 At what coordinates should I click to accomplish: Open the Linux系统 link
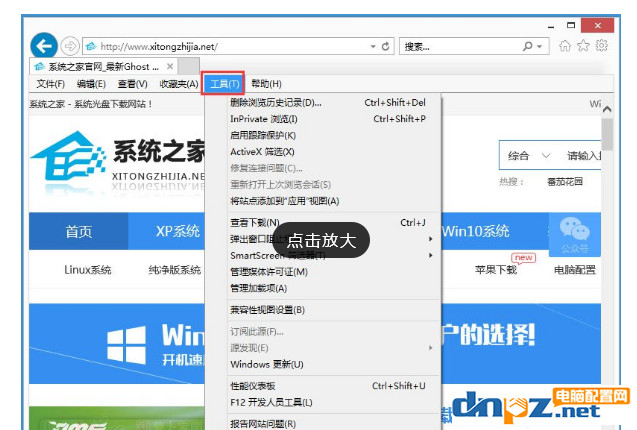tap(87, 270)
